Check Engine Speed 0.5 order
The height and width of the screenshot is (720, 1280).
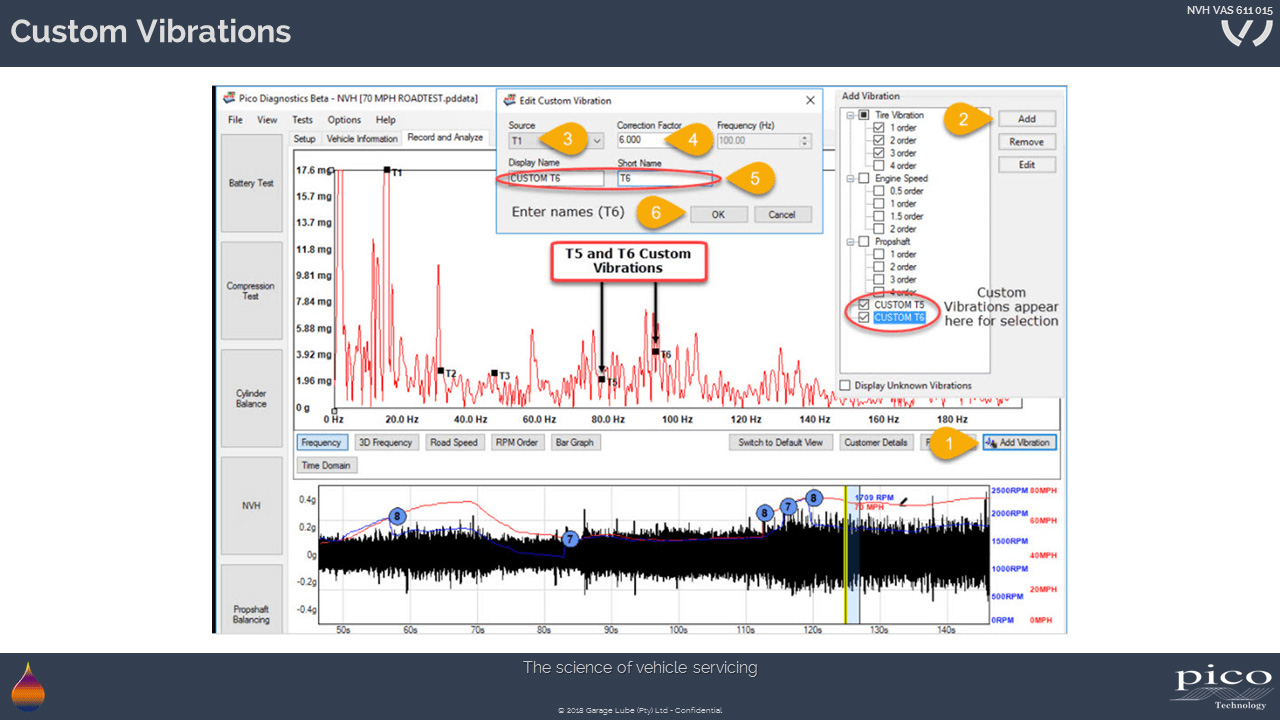(879, 191)
